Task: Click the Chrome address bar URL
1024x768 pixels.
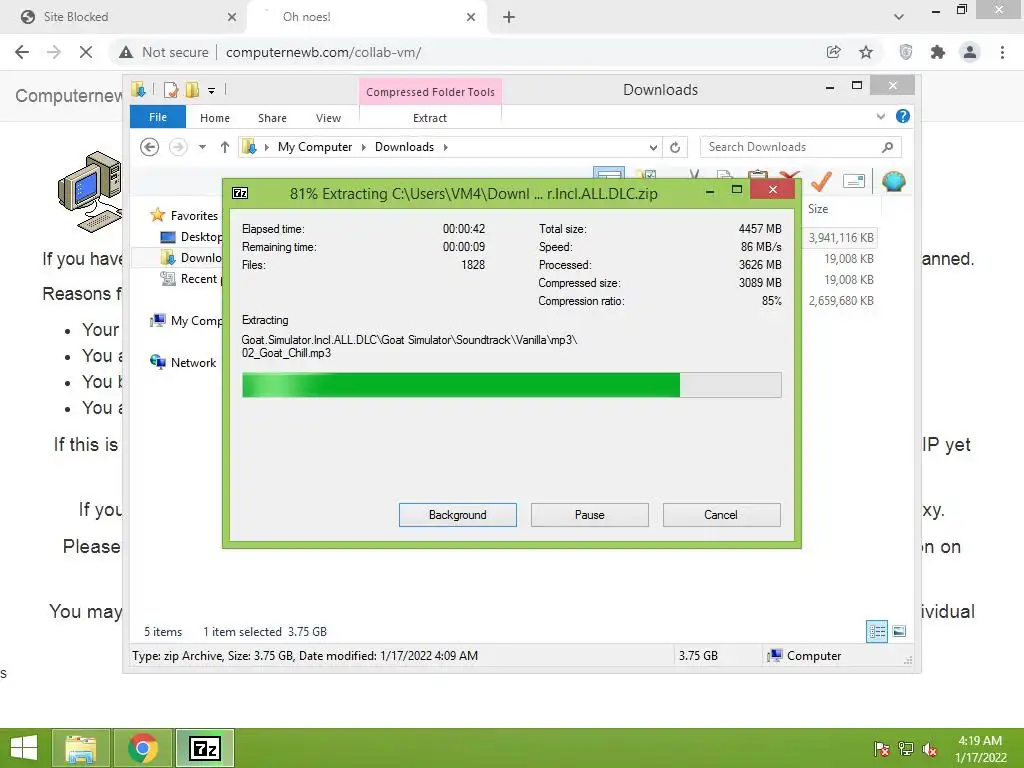Action: 323,52
